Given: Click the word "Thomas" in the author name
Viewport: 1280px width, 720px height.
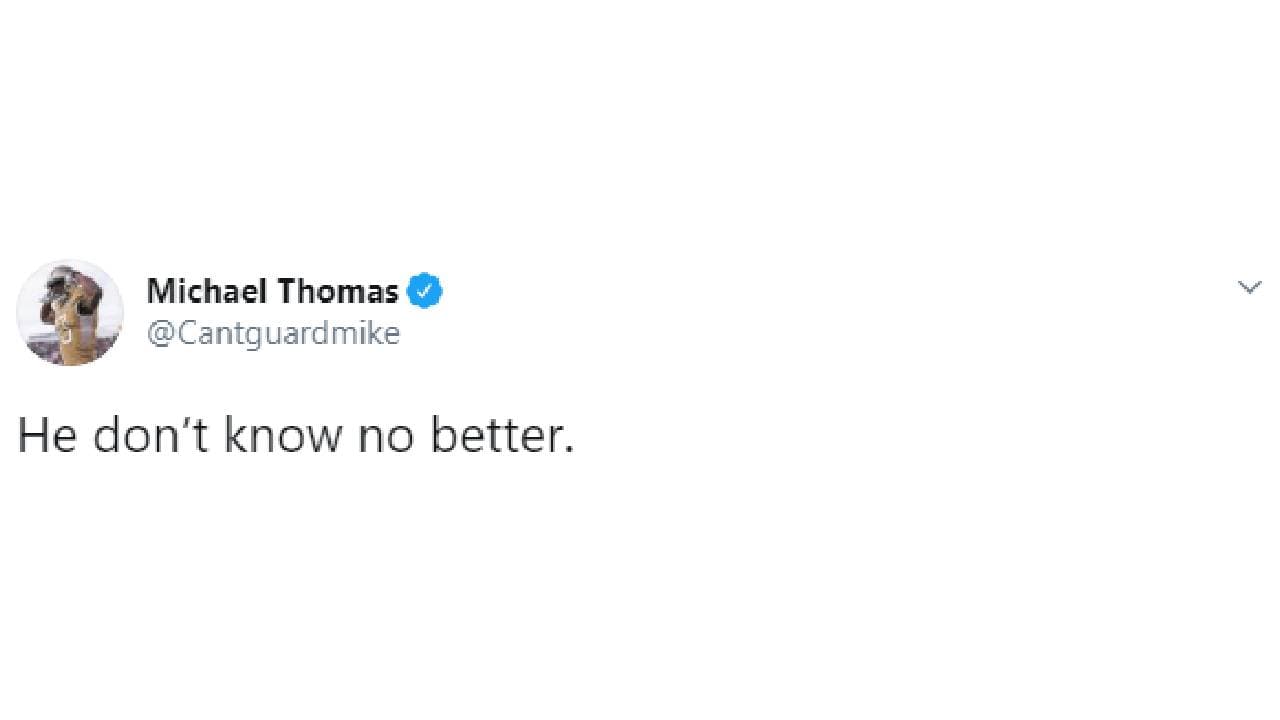Looking at the screenshot, I should pyautogui.click(x=337, y=291).
